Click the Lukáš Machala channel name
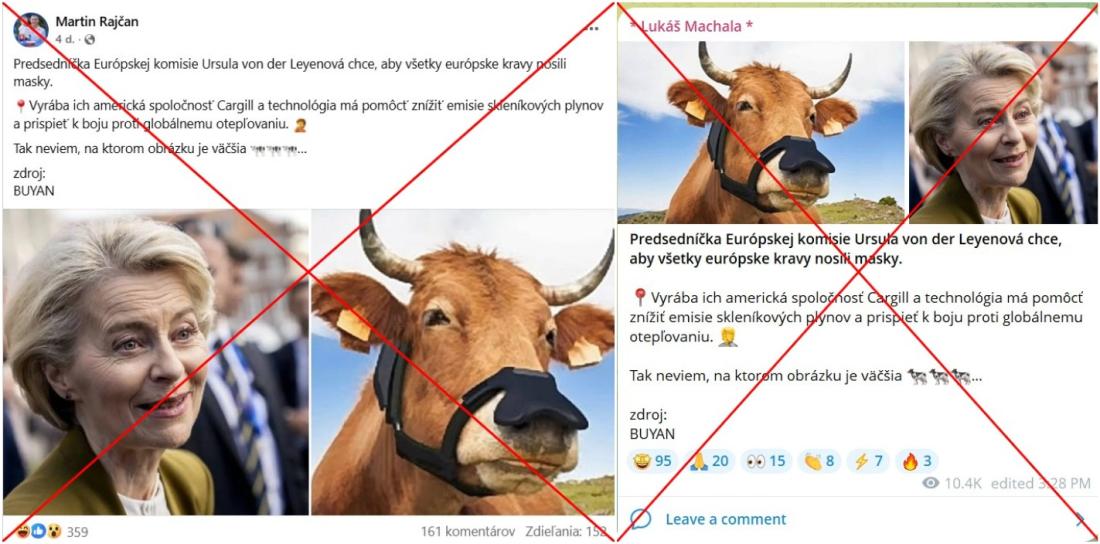Screen dimensions: 1100x544 [691, 27]
